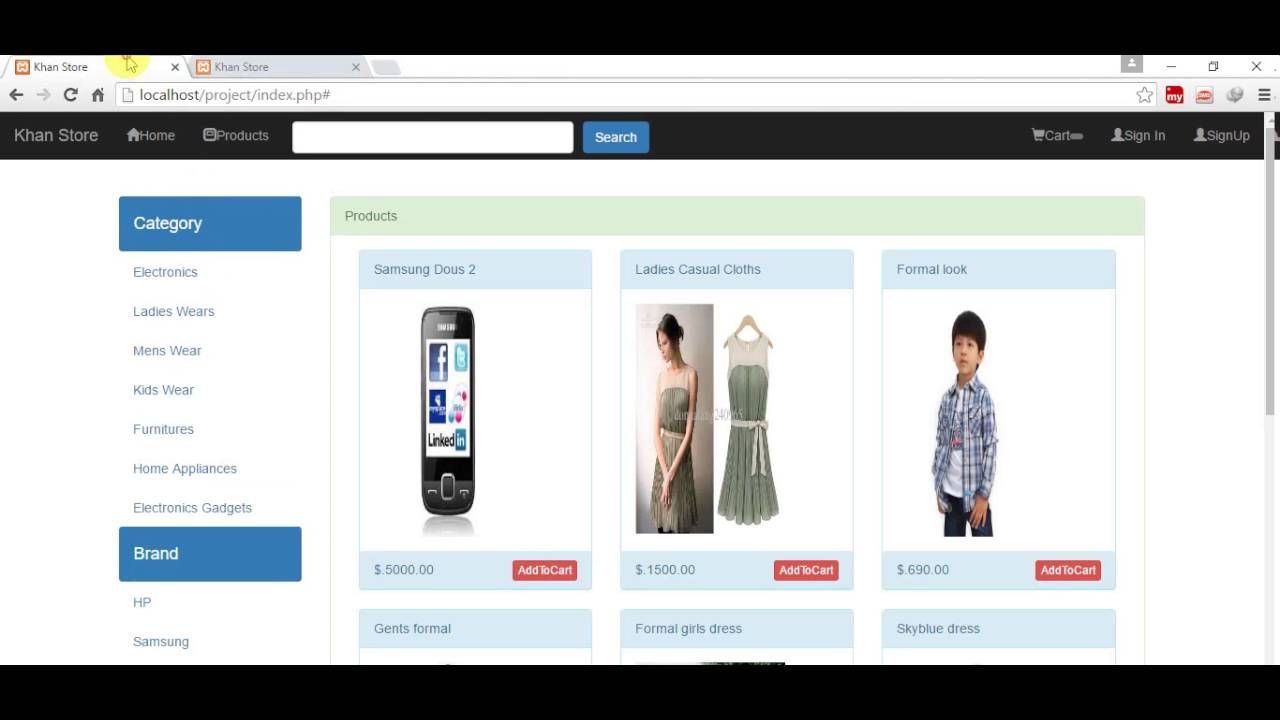This screenshot has height=720, width=1280.
Task: Click the 'Formal girls dress' title
Action: pyautogui.click(x=689, y=628)
